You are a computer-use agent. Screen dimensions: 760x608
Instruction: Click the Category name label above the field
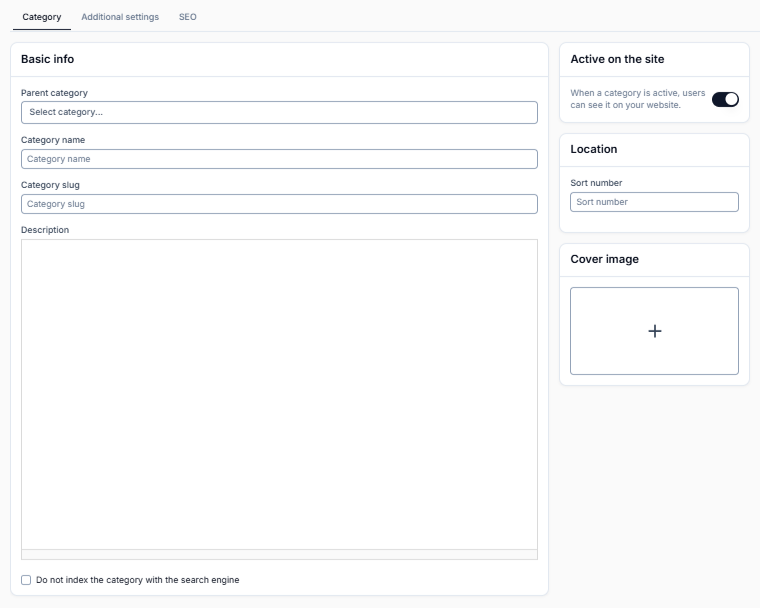tap(53, 140)
